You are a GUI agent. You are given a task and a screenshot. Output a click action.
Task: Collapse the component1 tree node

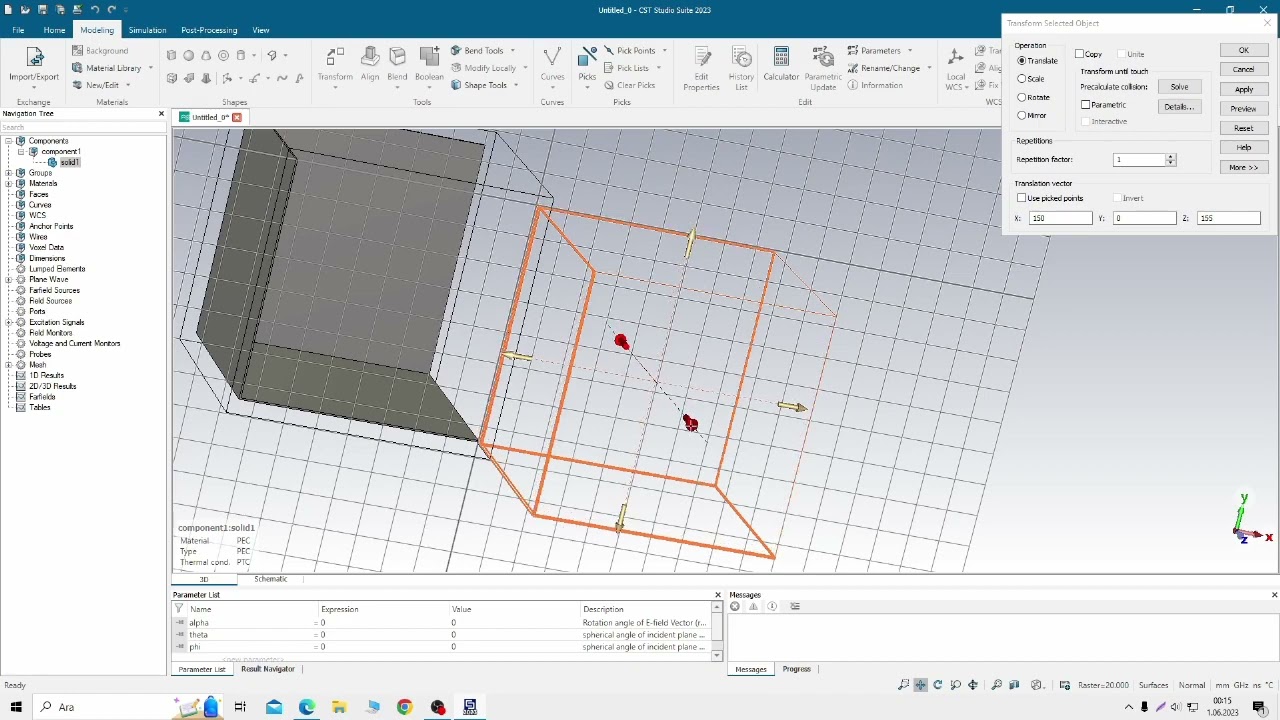21,152
